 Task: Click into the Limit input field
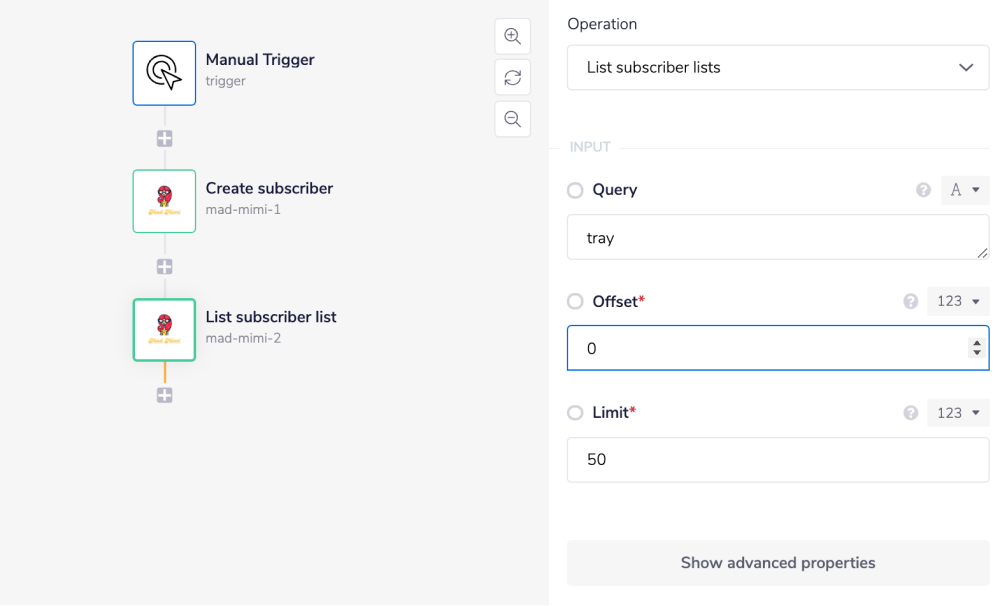click(x=777, y=460)
